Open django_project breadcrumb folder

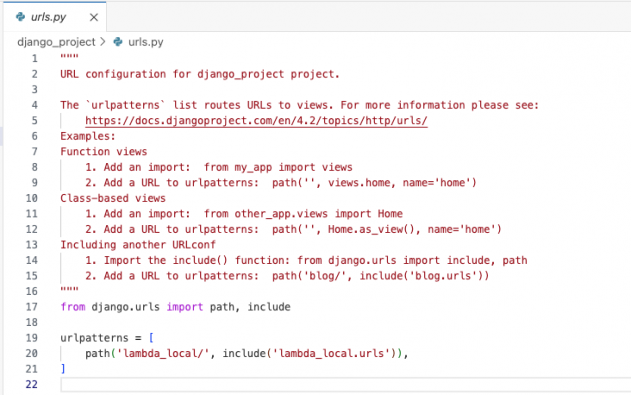pyautogui.click(x=56, y=42)
